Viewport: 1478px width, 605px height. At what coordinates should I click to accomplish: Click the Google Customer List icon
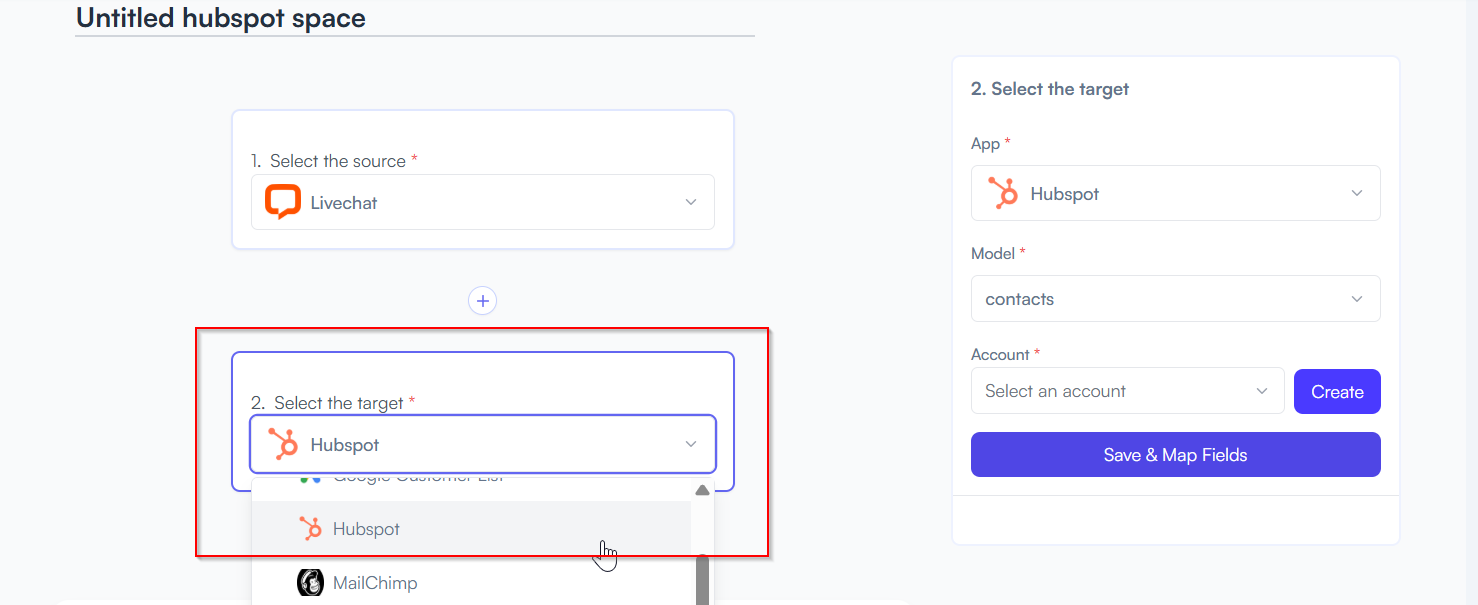[310, 479]
